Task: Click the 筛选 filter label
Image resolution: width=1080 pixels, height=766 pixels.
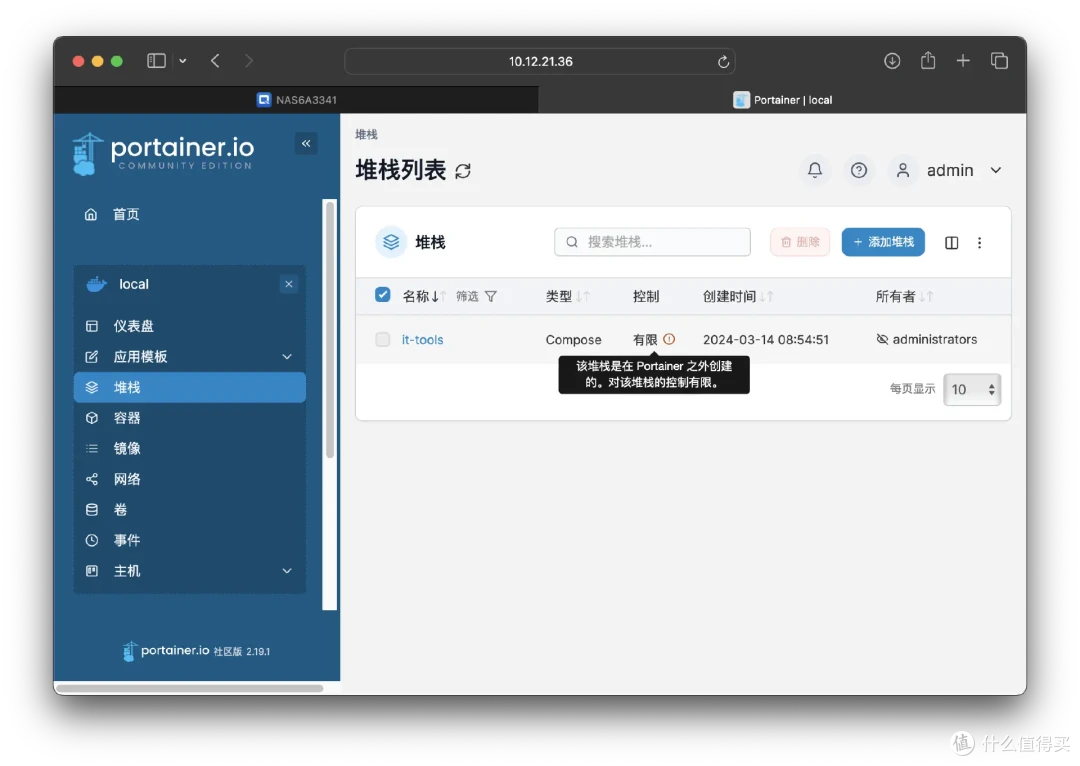Action: coord(467,296)
